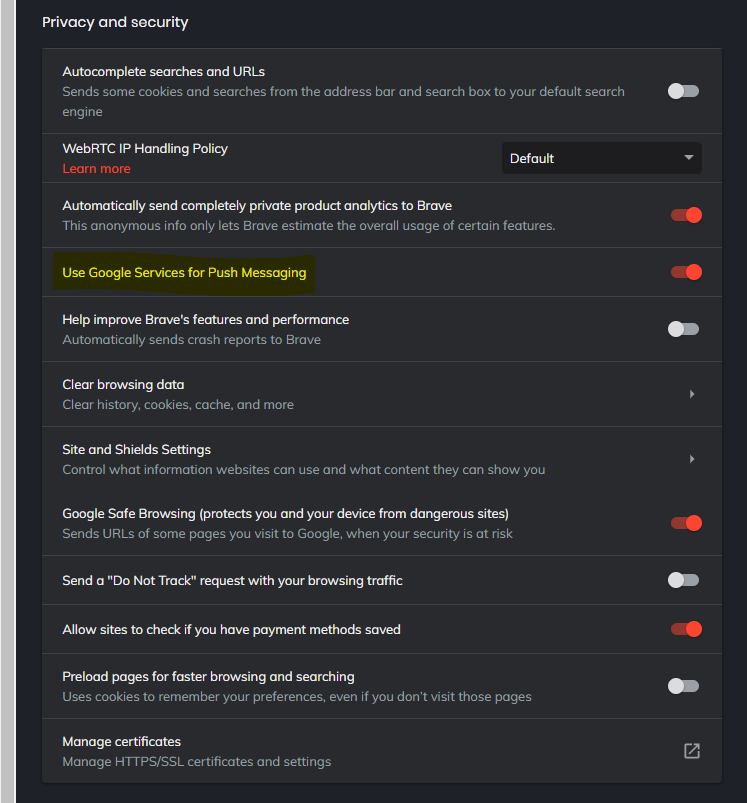Click the Clear browsing data arrow icon

691,394
